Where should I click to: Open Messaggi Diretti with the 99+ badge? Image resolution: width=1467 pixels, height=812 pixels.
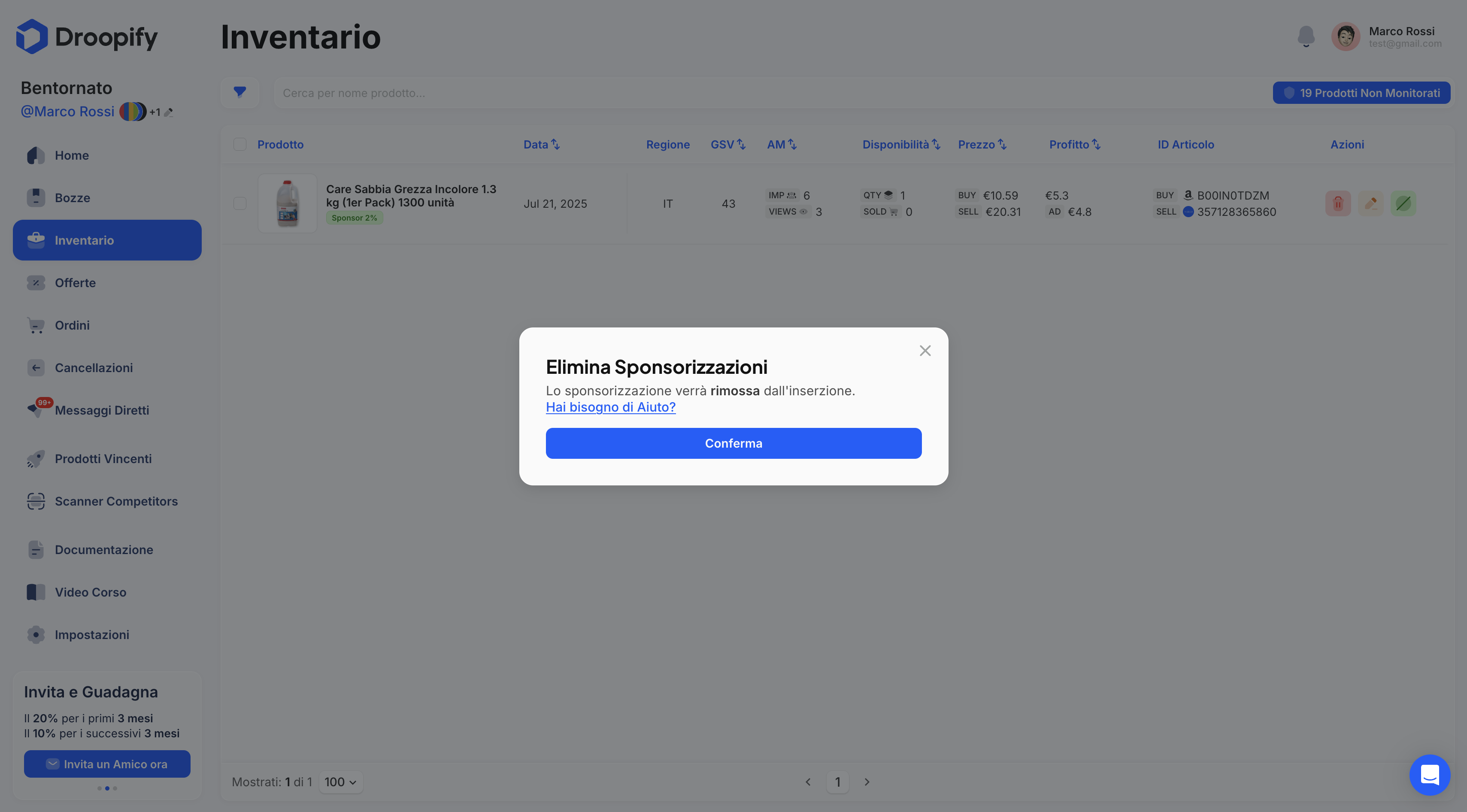107,410
